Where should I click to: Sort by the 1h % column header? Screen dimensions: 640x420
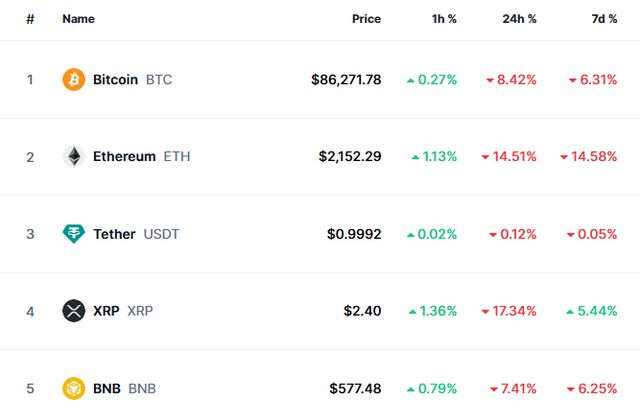click(x=442, y=19)
